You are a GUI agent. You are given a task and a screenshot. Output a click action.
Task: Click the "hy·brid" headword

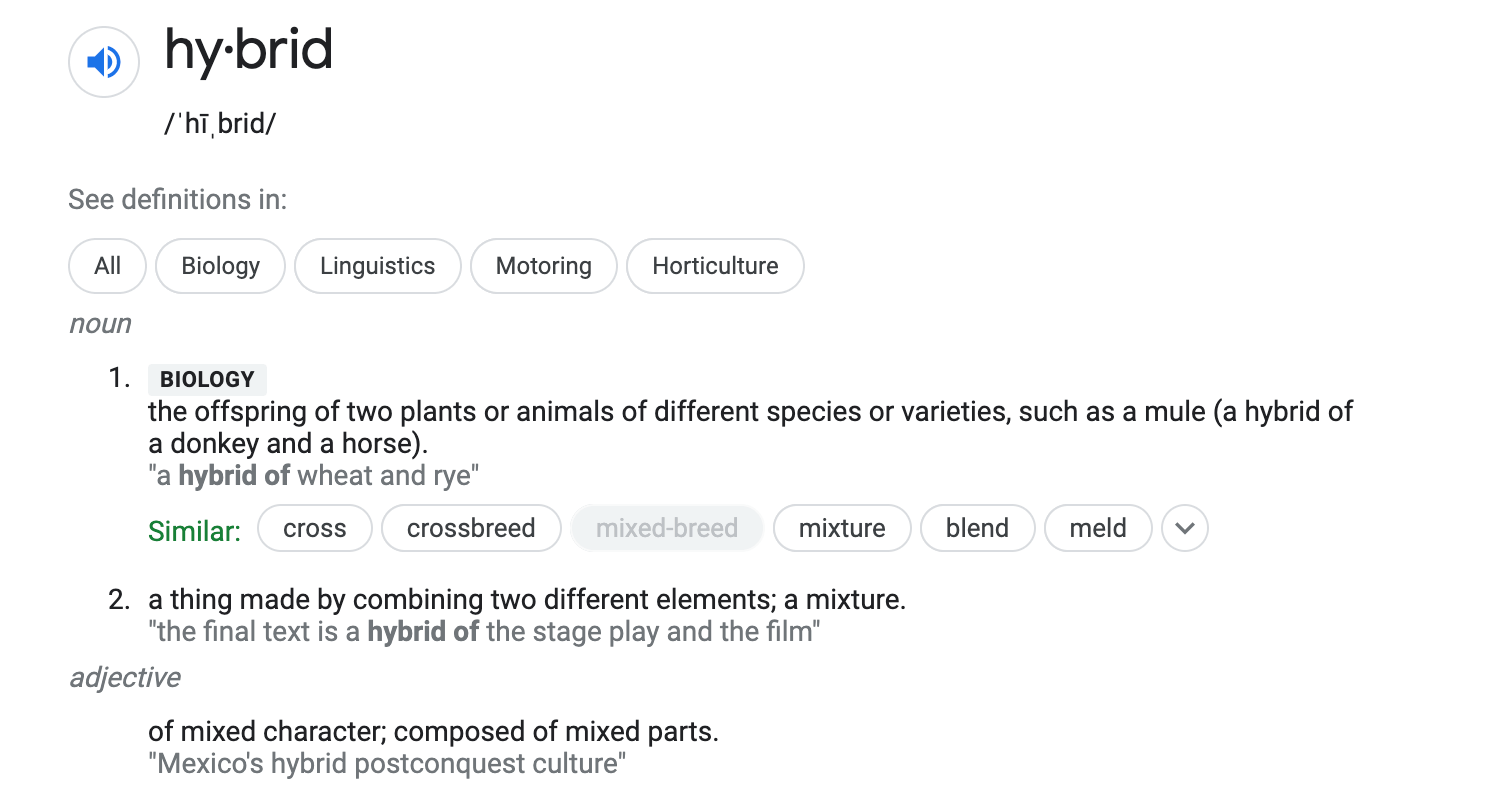click(x=248, y=50)
